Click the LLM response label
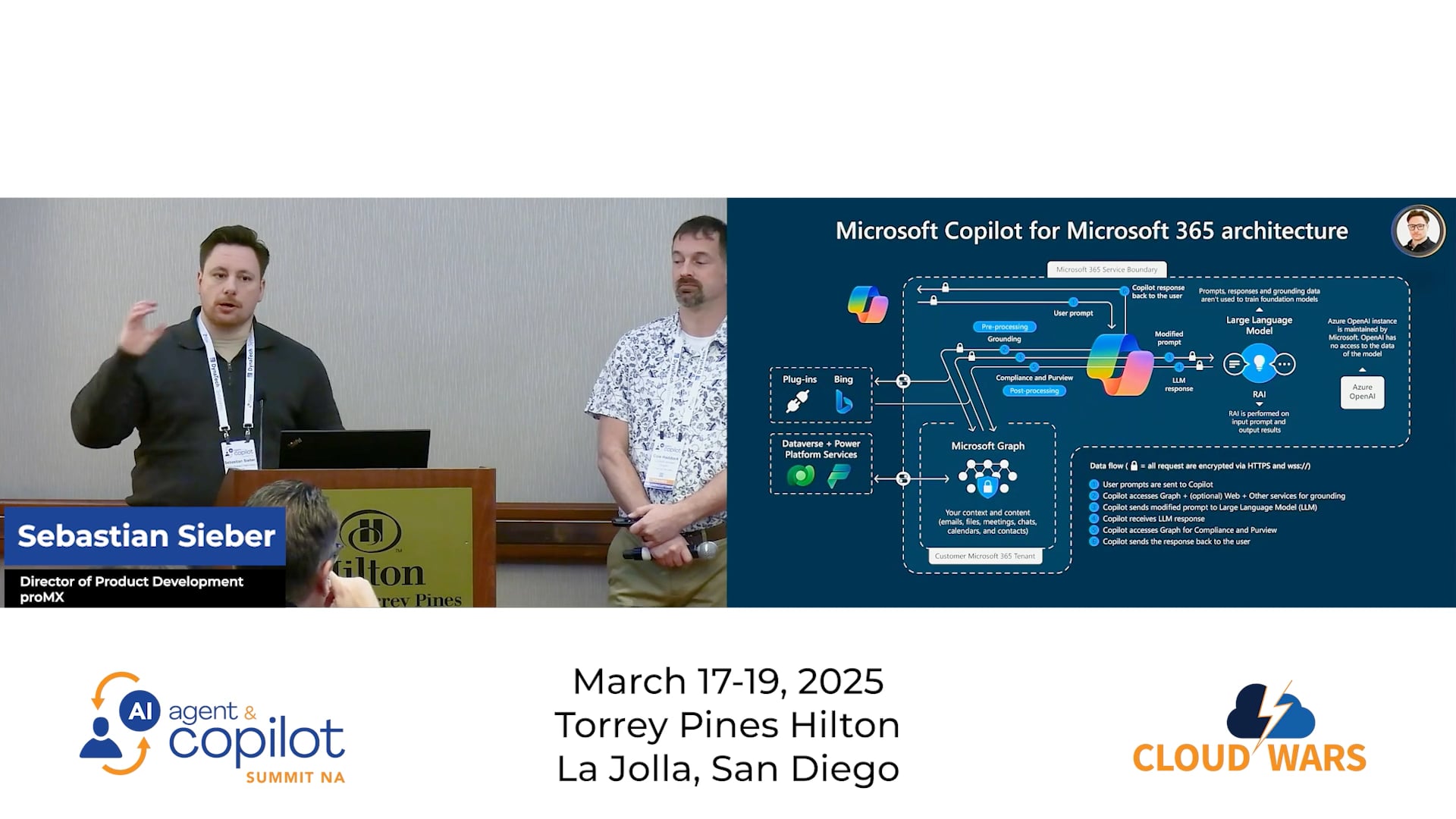1456x819 pixels. click(x=1178, y=384)
